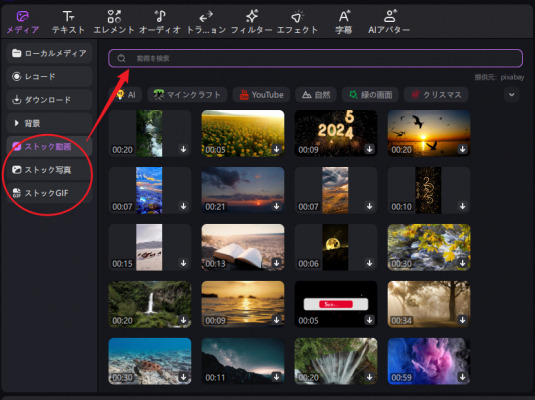Open the オーディオ audio tab
The image size is (535, 400).
coord(160,22)
